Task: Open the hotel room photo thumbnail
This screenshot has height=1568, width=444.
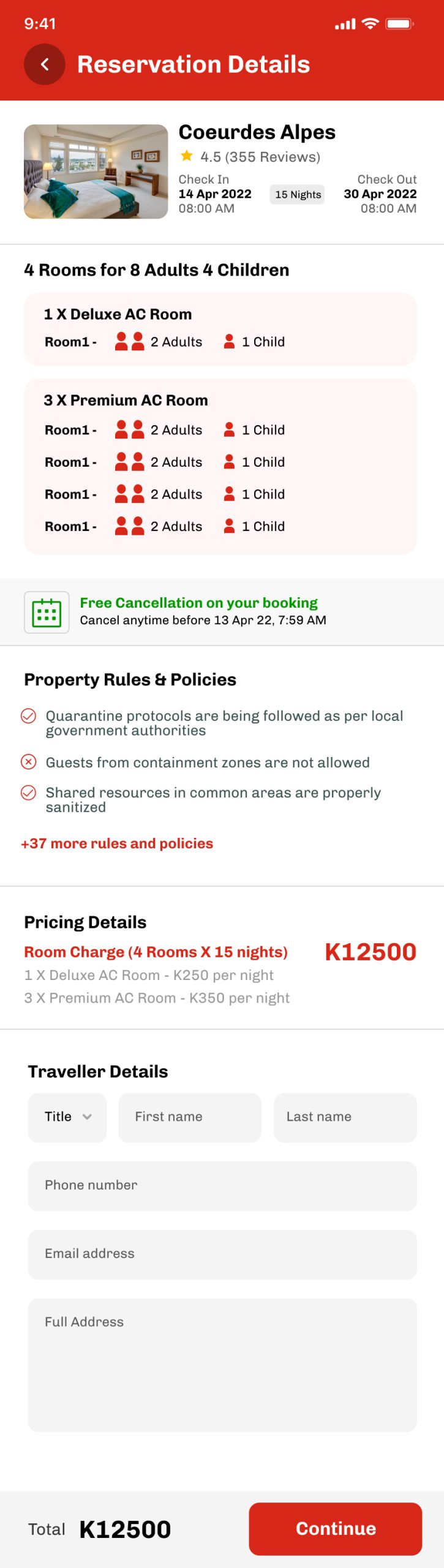Action: point(96,171)
